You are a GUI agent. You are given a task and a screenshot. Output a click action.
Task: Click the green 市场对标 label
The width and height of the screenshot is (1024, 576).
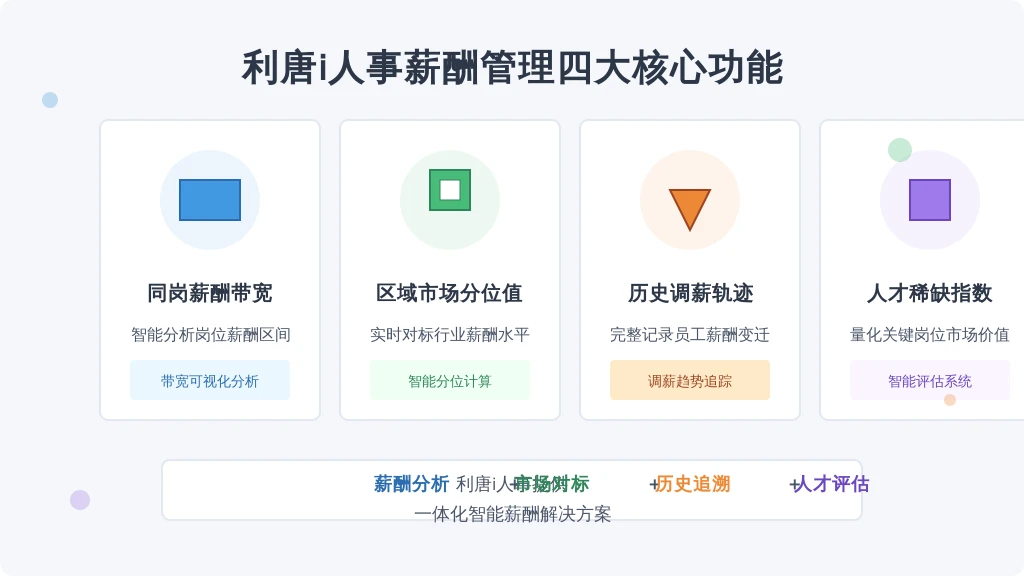[x=552, y=484]
